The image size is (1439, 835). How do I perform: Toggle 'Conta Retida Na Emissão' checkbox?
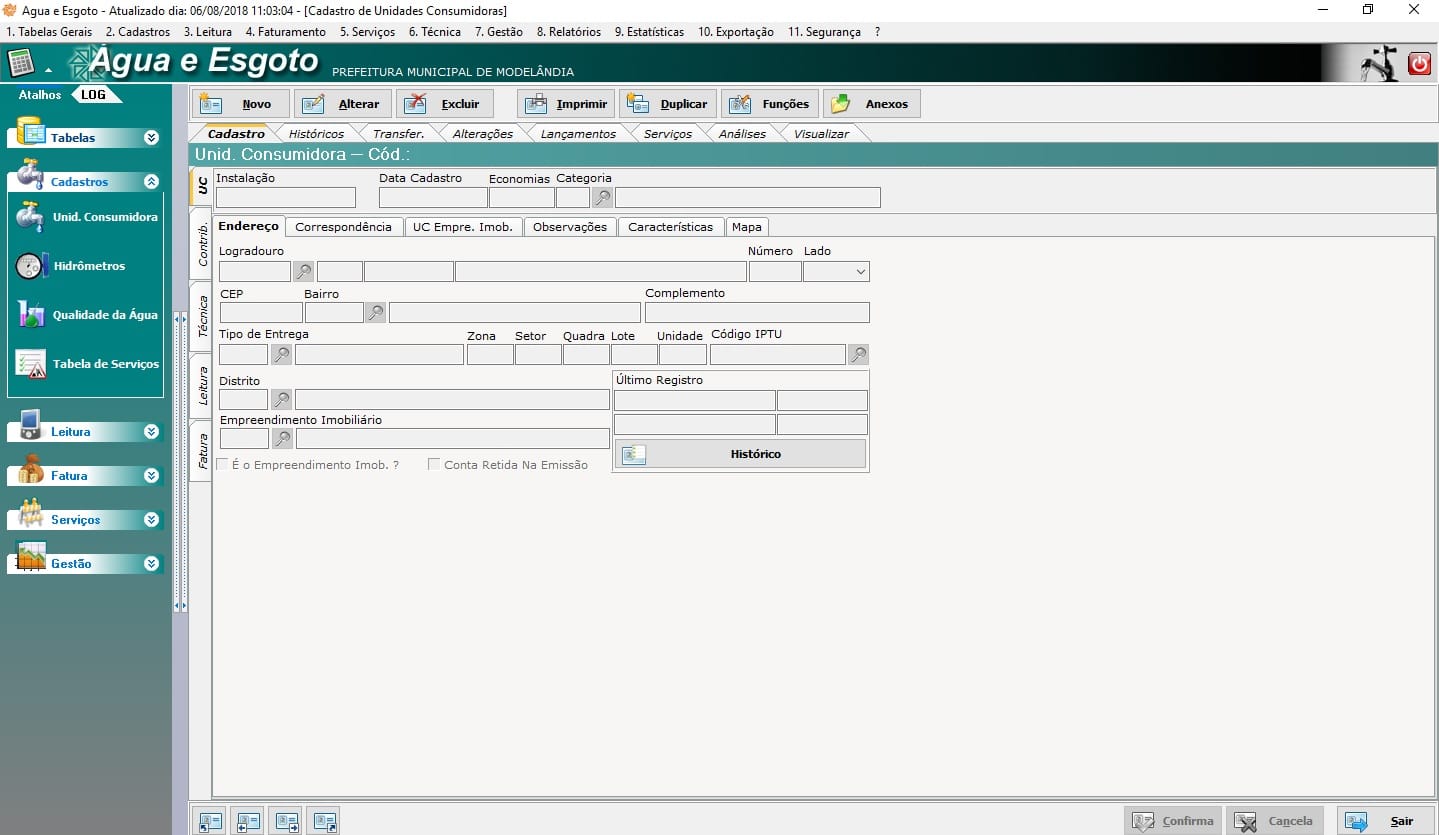(434, 465)
